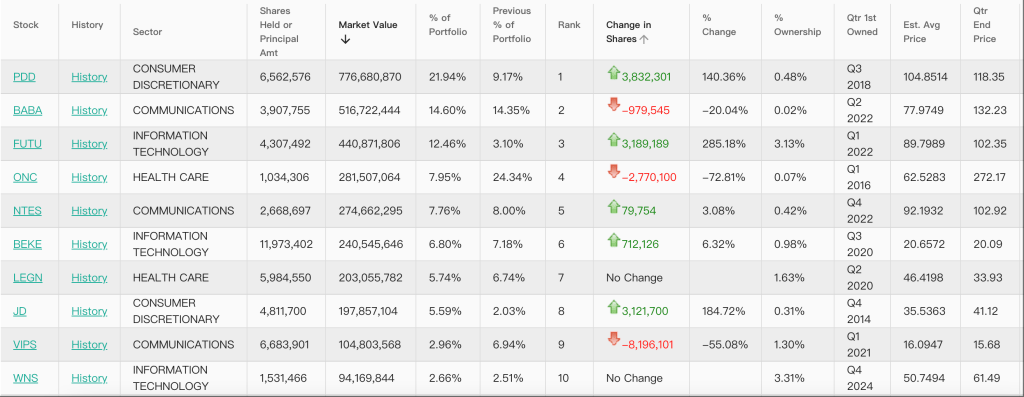Sort by Market Value descending arrow
This screenshot has width=1024, height=397.
point(345,39)
